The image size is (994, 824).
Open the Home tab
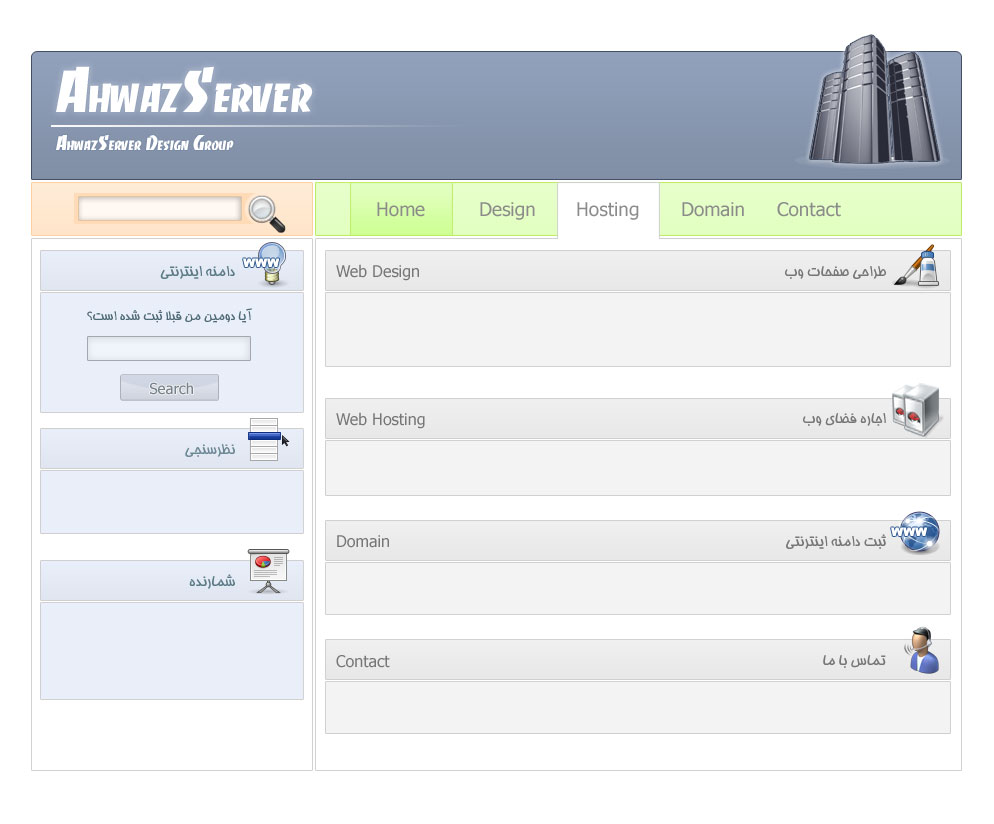(401, 210)
